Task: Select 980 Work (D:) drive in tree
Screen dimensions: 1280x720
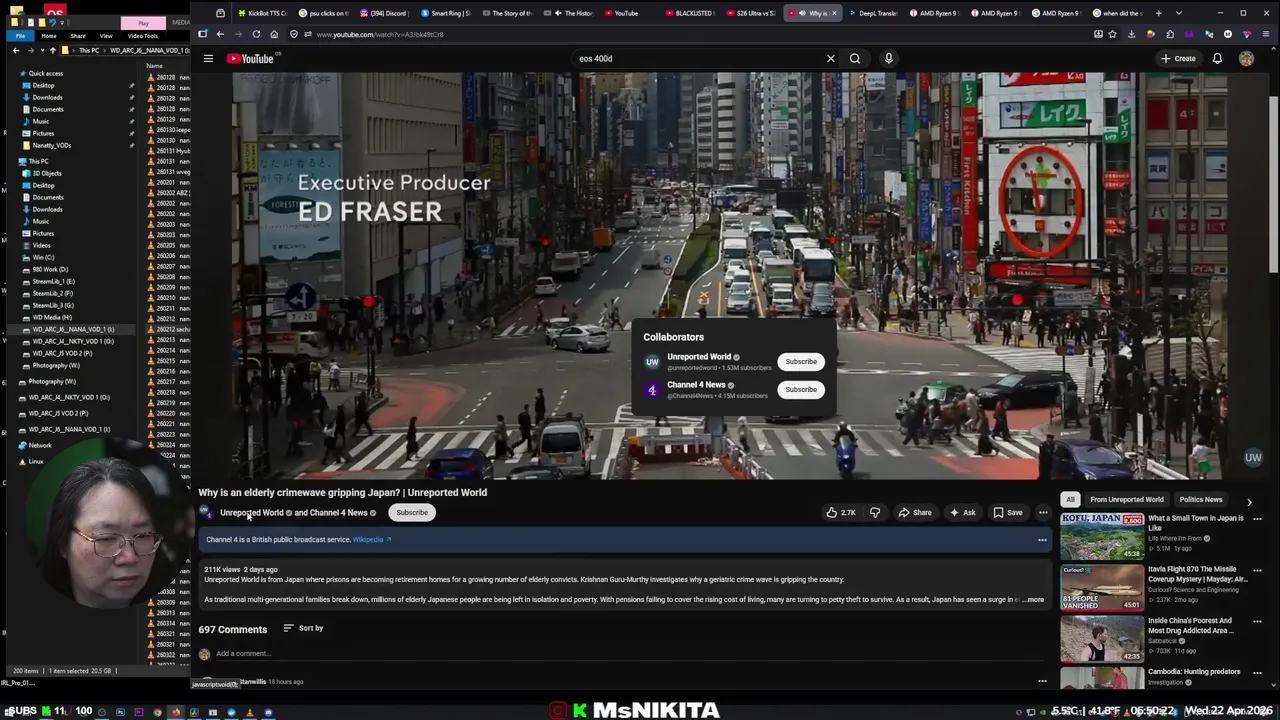Action: tap(51, 269)
